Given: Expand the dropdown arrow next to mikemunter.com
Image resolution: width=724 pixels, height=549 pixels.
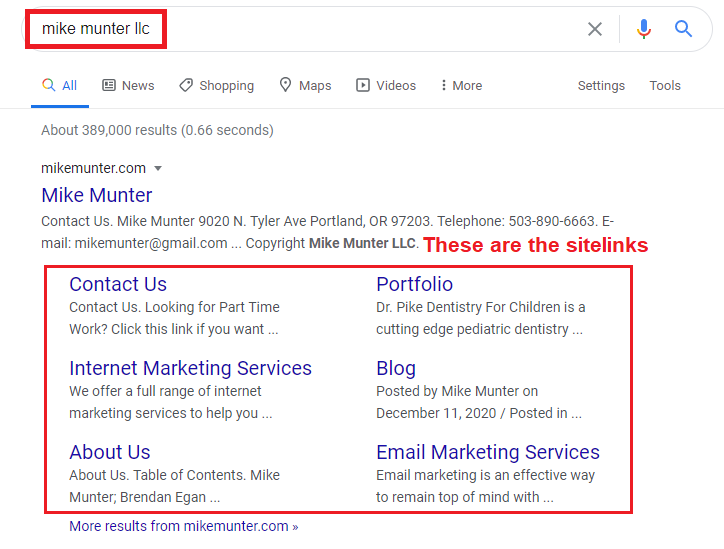Looking at the screenshot, I should (158, 169).
